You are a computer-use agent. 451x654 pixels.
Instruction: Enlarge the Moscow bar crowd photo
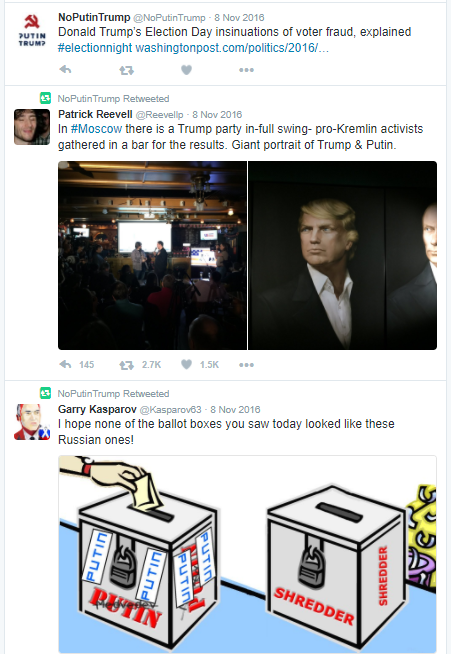pyautogui.click(x=152, y=255)
